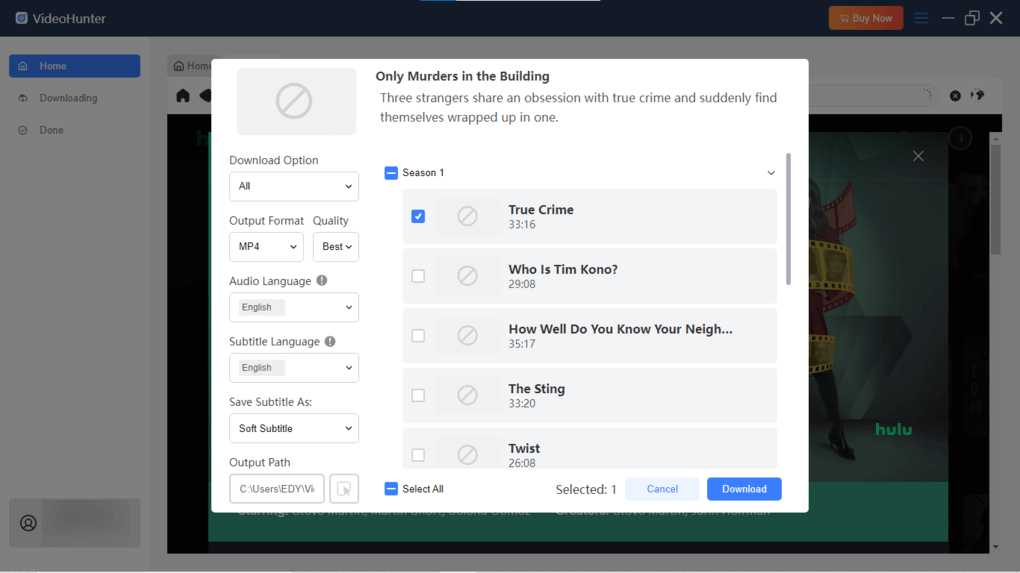
Task: Click the Downloading icon in the sidebar
Action: pos(23,98)
